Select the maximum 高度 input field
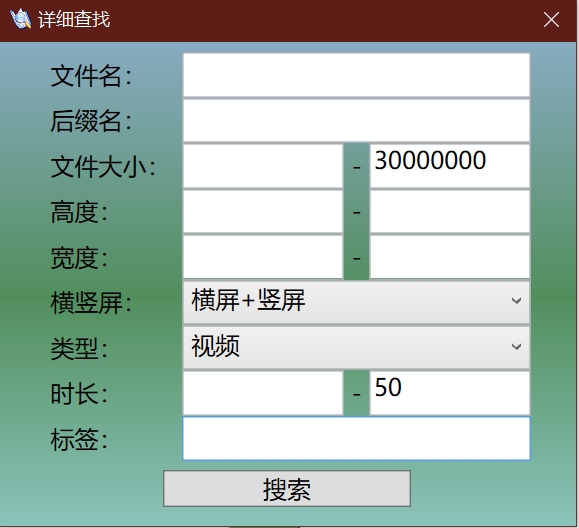This screenshot has width=579, height=528. pyautogui.click(x=450, y=212)
